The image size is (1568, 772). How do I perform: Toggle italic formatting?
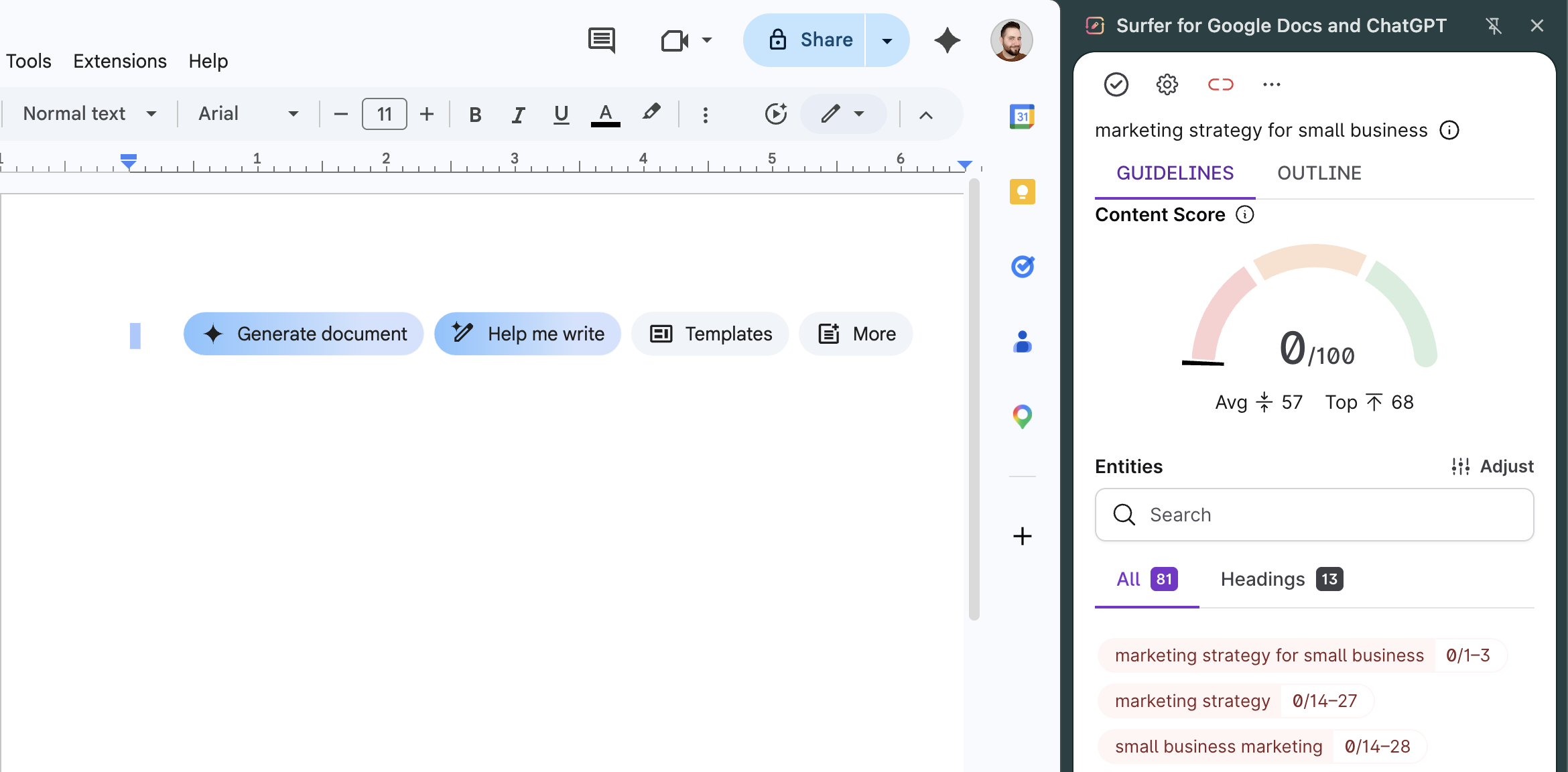(518, 115)
